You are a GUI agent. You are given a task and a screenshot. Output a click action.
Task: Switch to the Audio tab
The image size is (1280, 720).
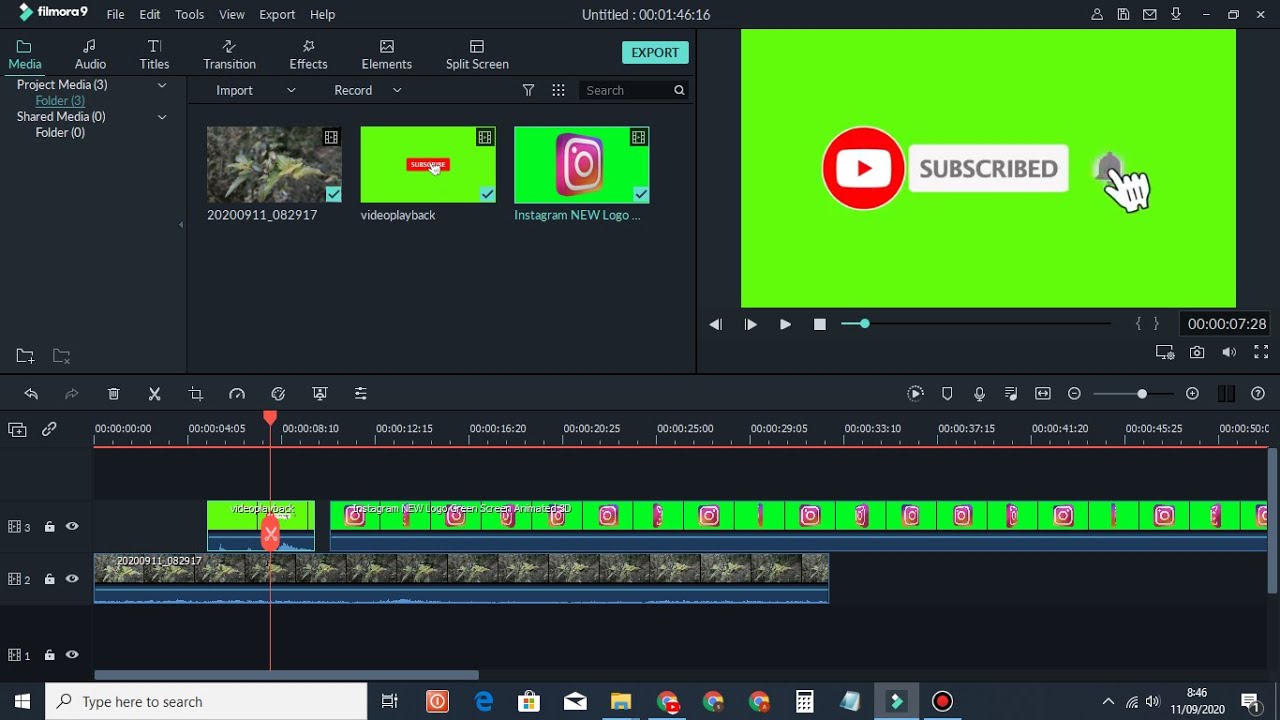tap(90, 54)
